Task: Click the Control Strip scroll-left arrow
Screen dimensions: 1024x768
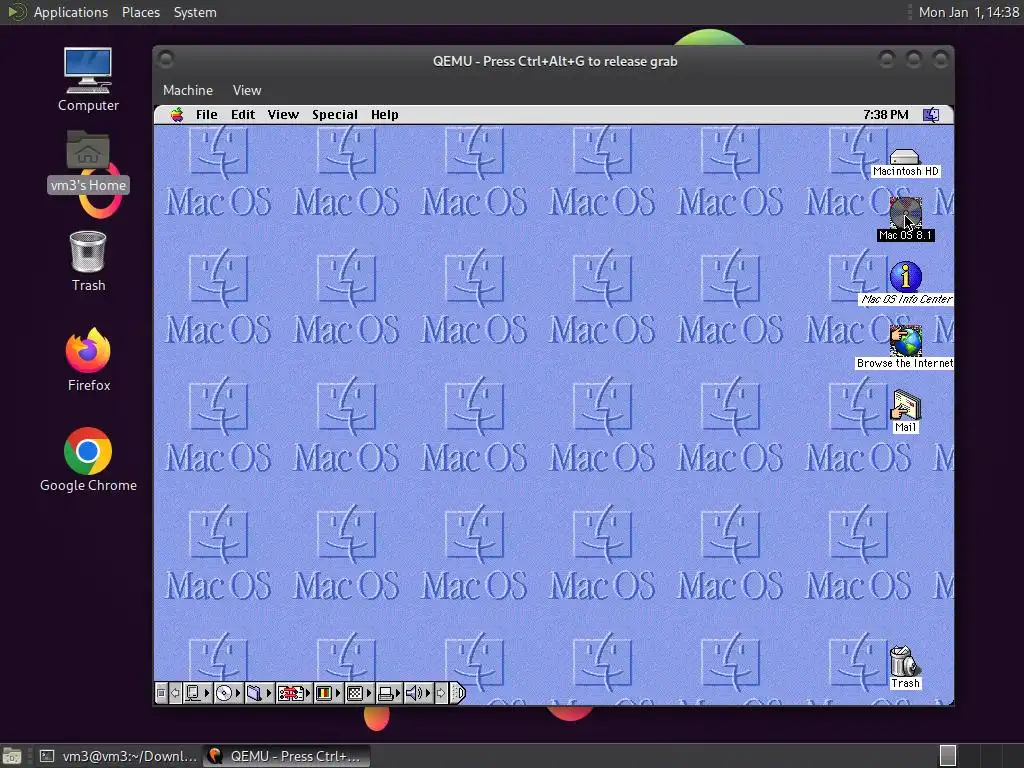Action: (x=175, y=693)
